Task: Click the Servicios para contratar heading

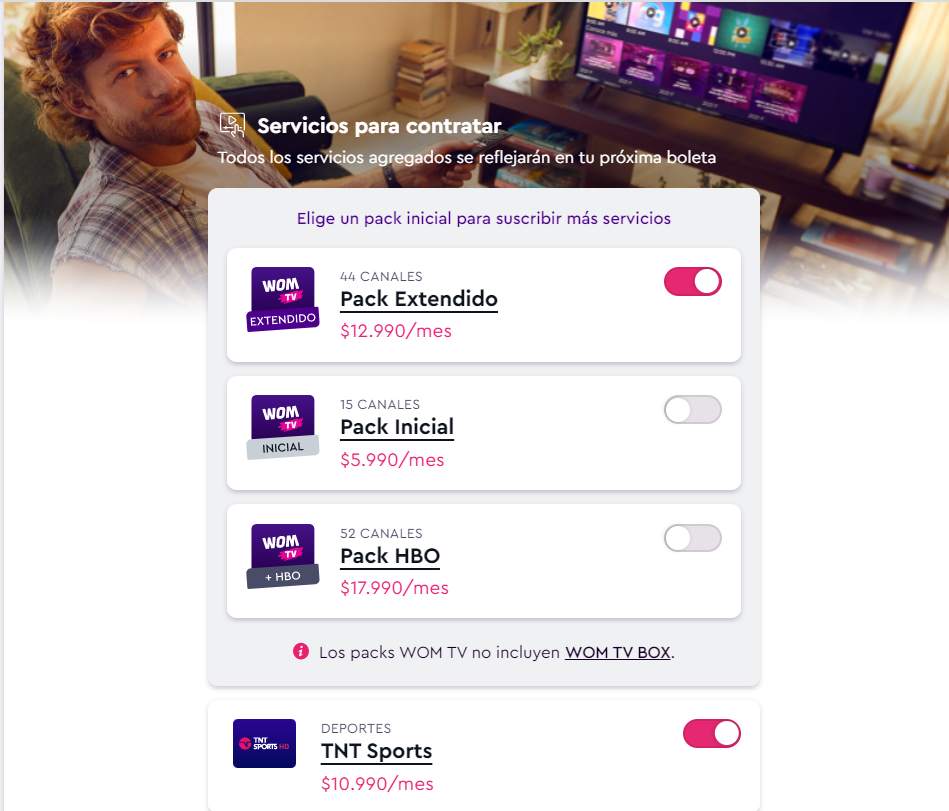Action: [379, 126]
